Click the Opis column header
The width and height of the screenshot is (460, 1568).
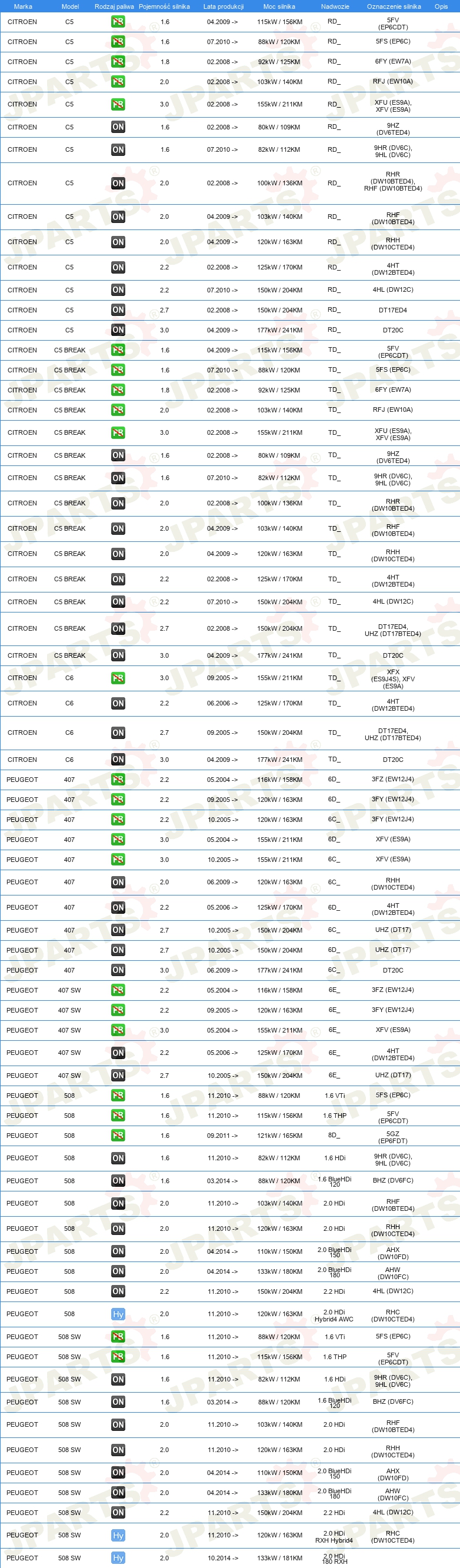pos(441,6)
